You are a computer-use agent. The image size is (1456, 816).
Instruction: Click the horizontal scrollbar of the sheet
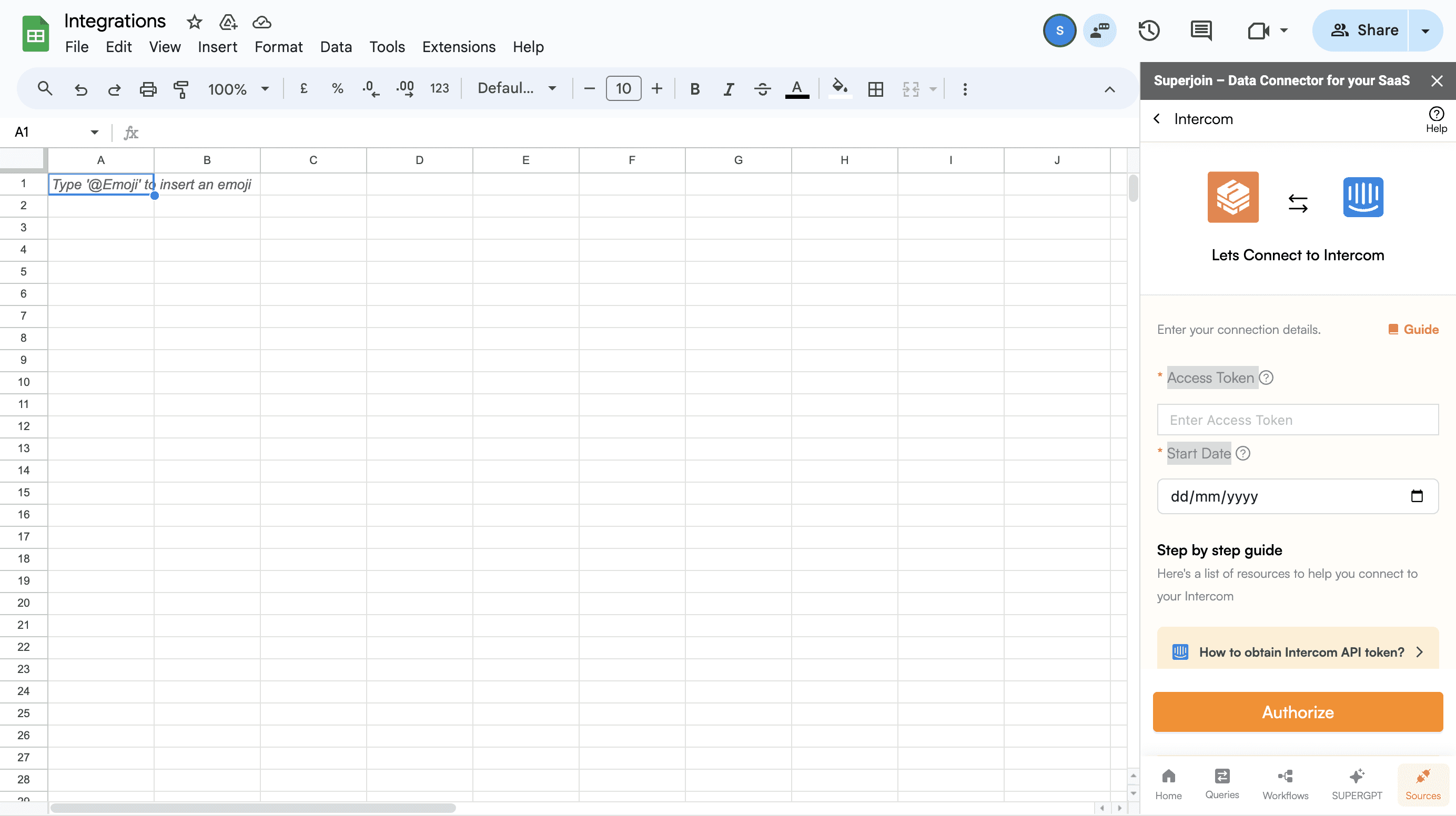point(253,808)
